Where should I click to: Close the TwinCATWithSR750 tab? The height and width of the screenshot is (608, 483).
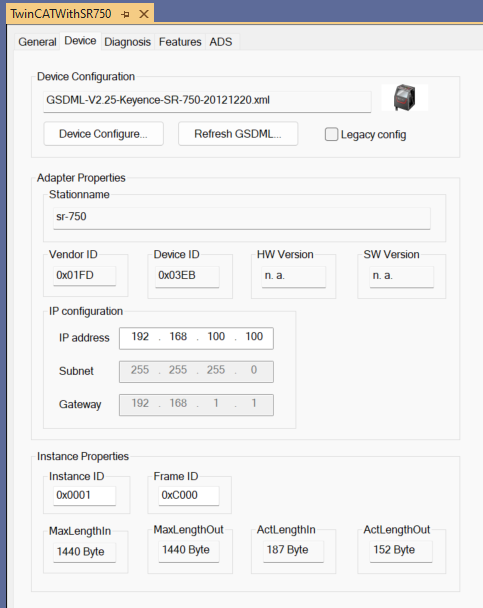pos(144,14)
